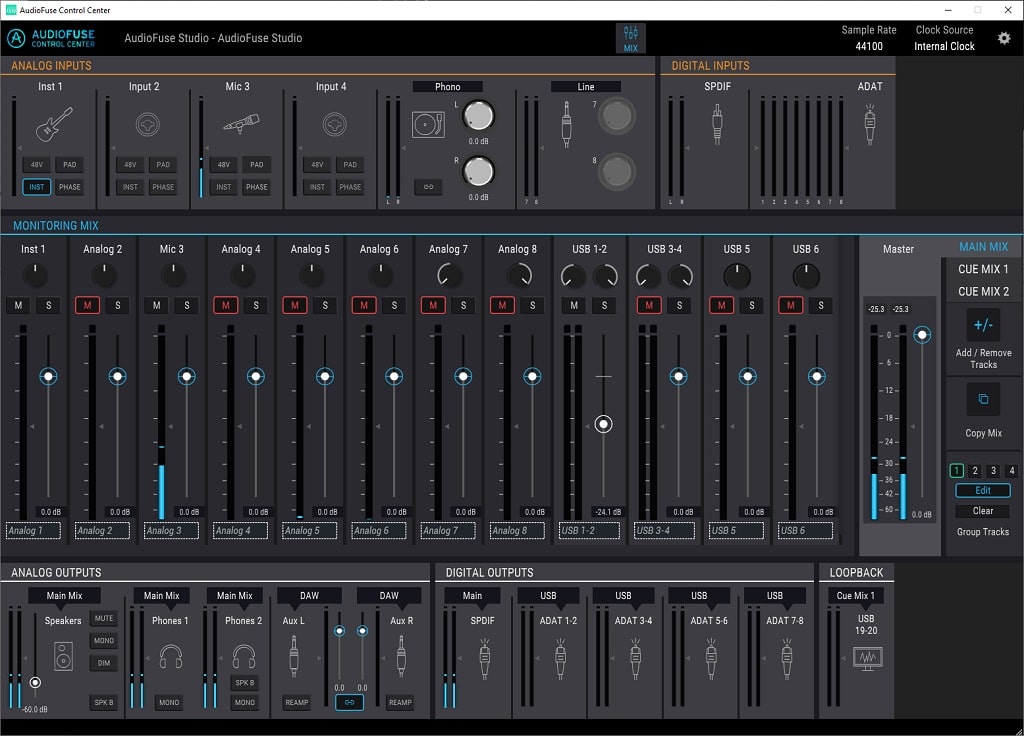Click the Phones 2 headphones icon
The width and height of the screenshot is (1024, 736).
[244, 655]
